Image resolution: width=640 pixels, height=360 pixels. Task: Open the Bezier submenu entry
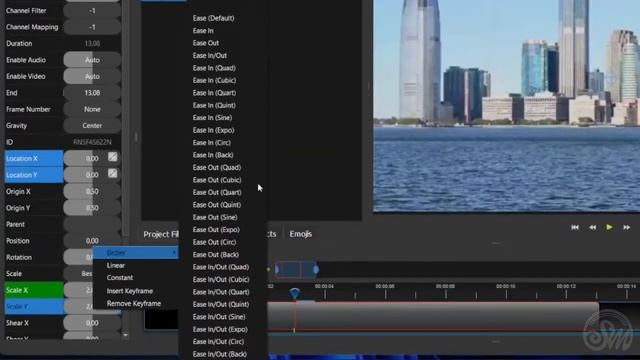[136, 253]
